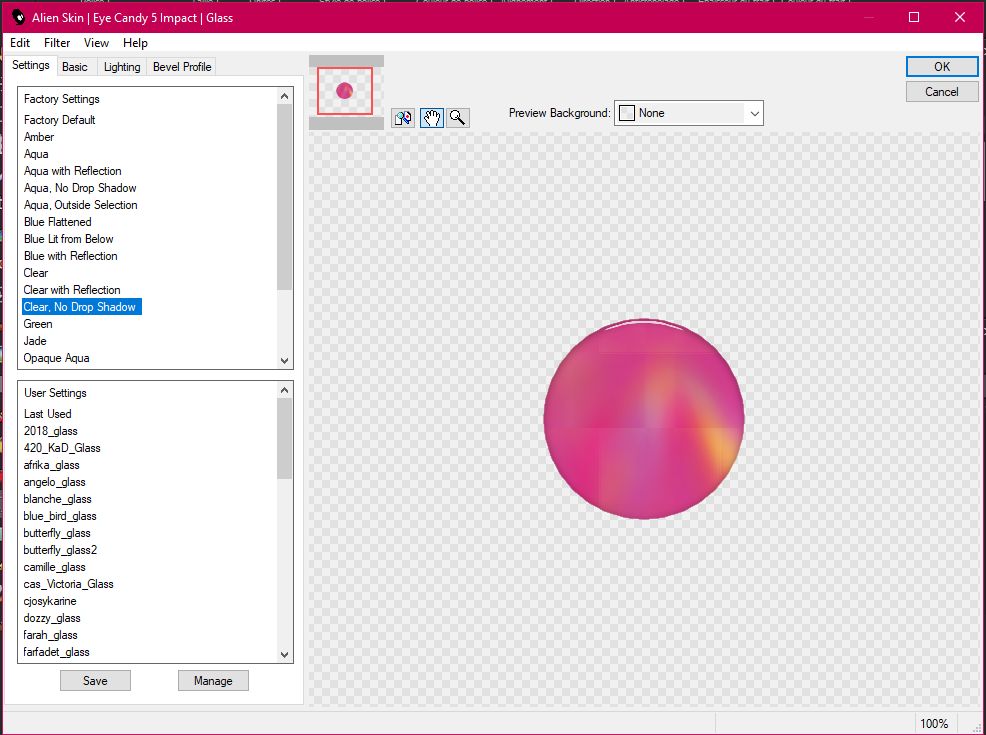Select the magnifier zoom tool
986x735 pixels.
[x=458, y=118]
